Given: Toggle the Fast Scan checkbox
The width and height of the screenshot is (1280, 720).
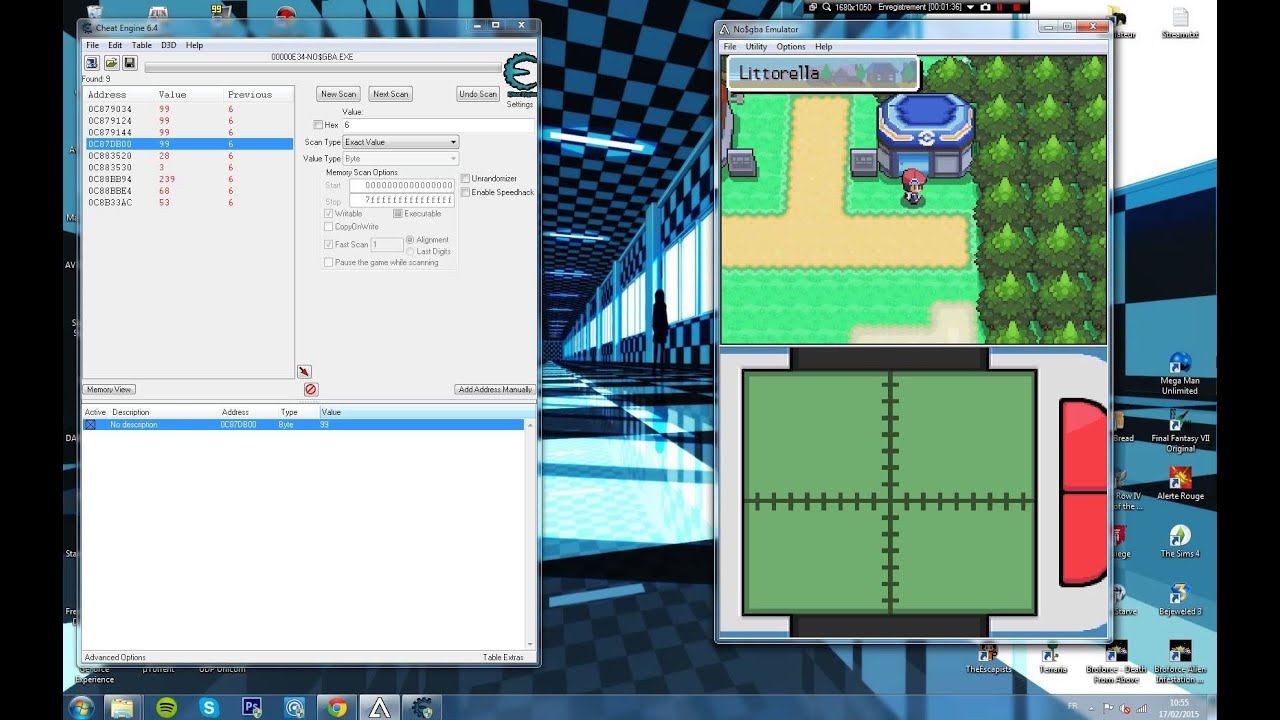Looking at the screenshot, I should click(329, 245).
